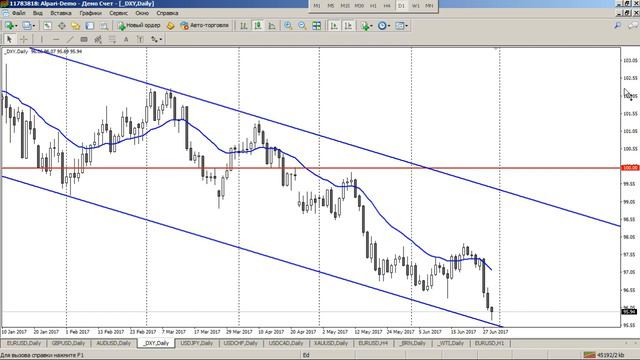Show the Navigator panel icon
This screenshot has height=360, width=640.
[76, 26]
